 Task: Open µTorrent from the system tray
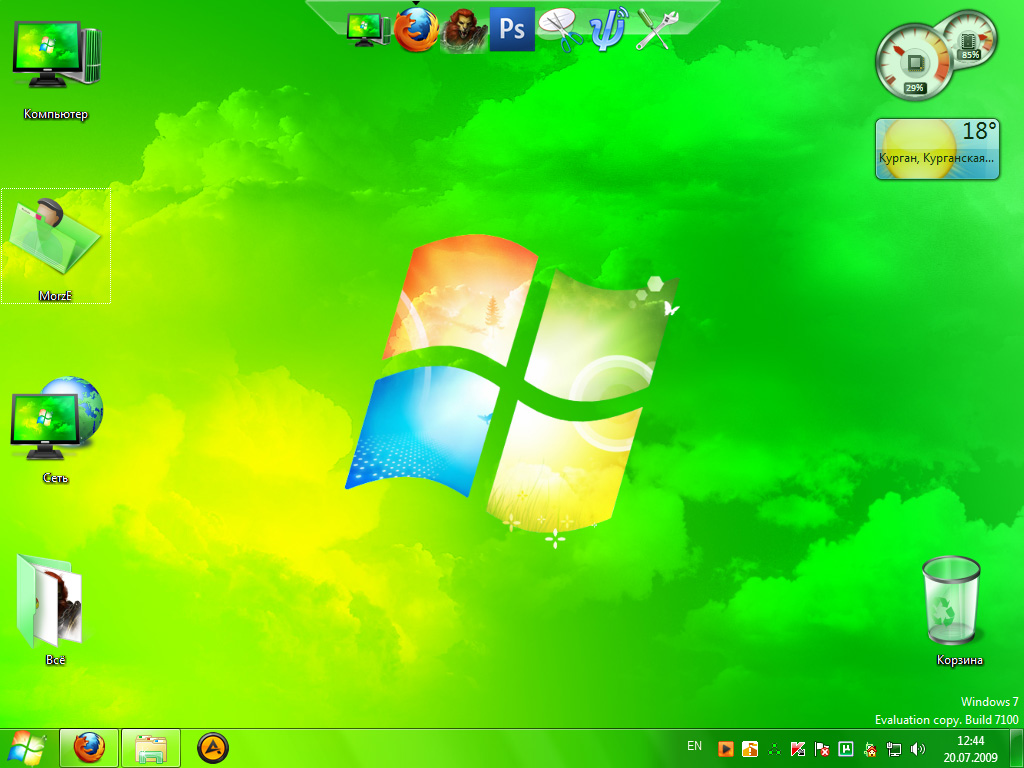tap(846, 748)
